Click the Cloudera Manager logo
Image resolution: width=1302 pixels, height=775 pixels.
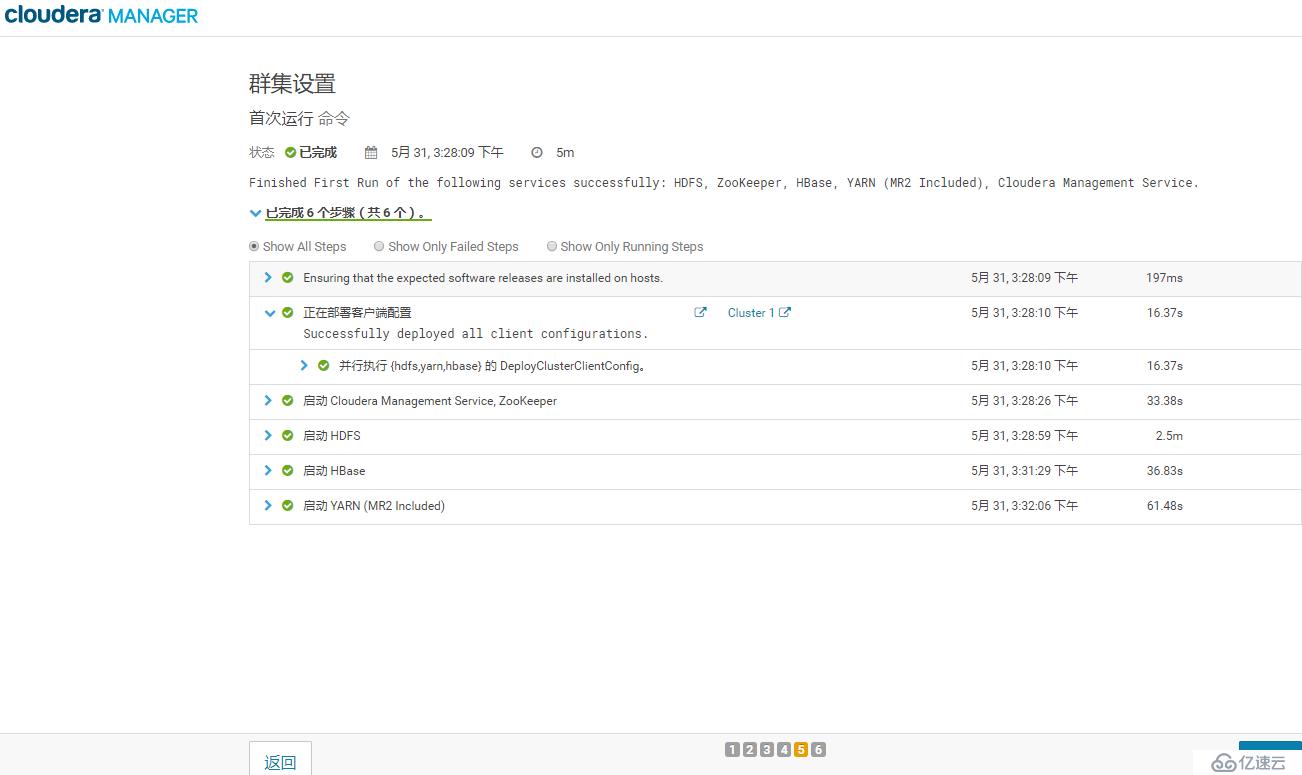click(x=101, y=15)
